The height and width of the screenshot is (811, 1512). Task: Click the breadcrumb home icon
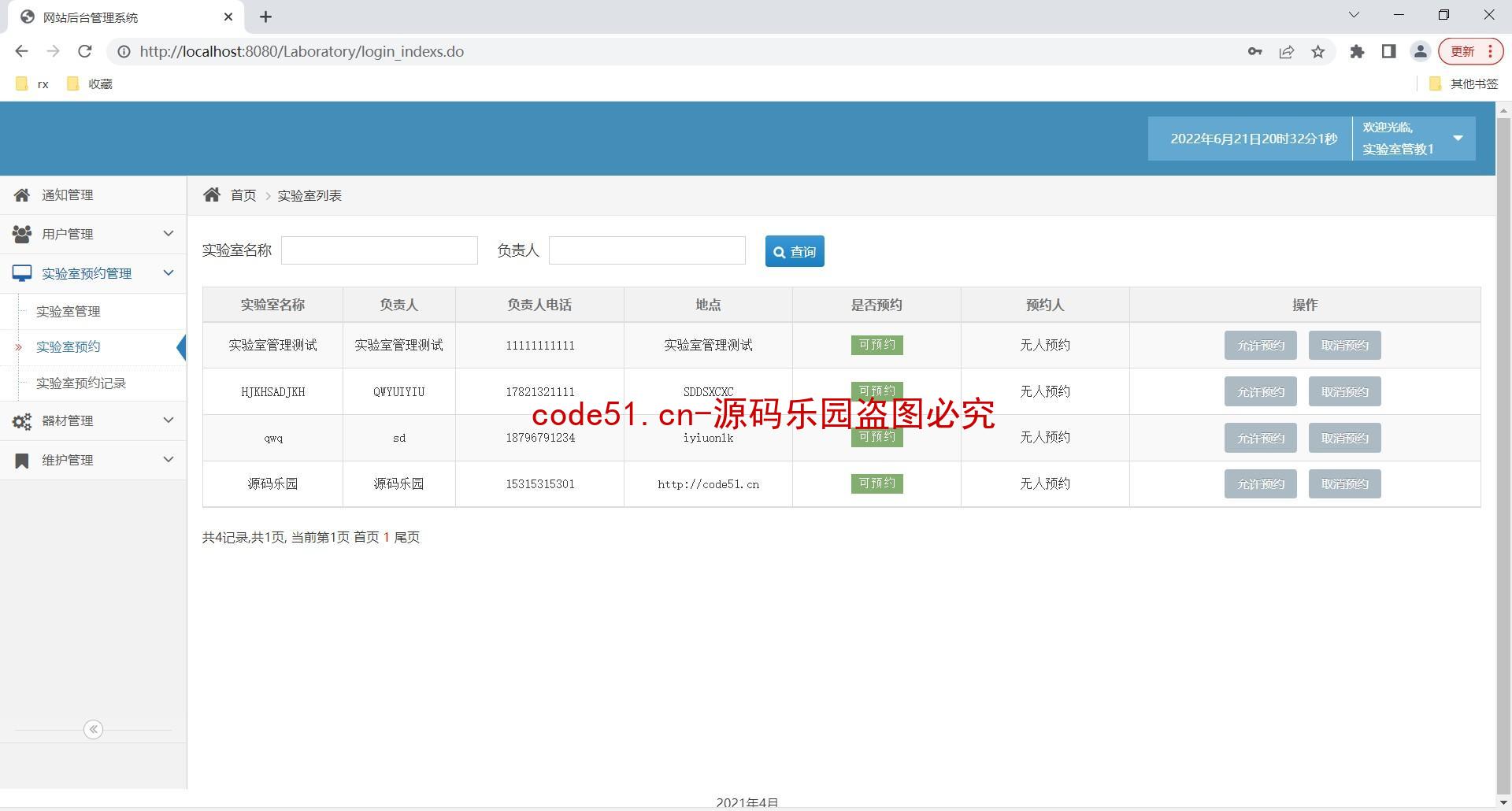(x=212, y=195)
